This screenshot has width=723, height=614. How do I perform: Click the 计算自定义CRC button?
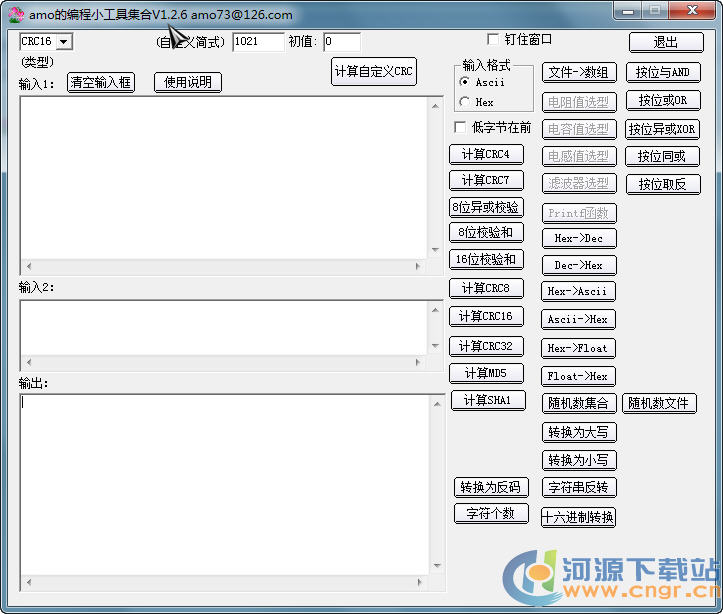[x=373, y=71]
